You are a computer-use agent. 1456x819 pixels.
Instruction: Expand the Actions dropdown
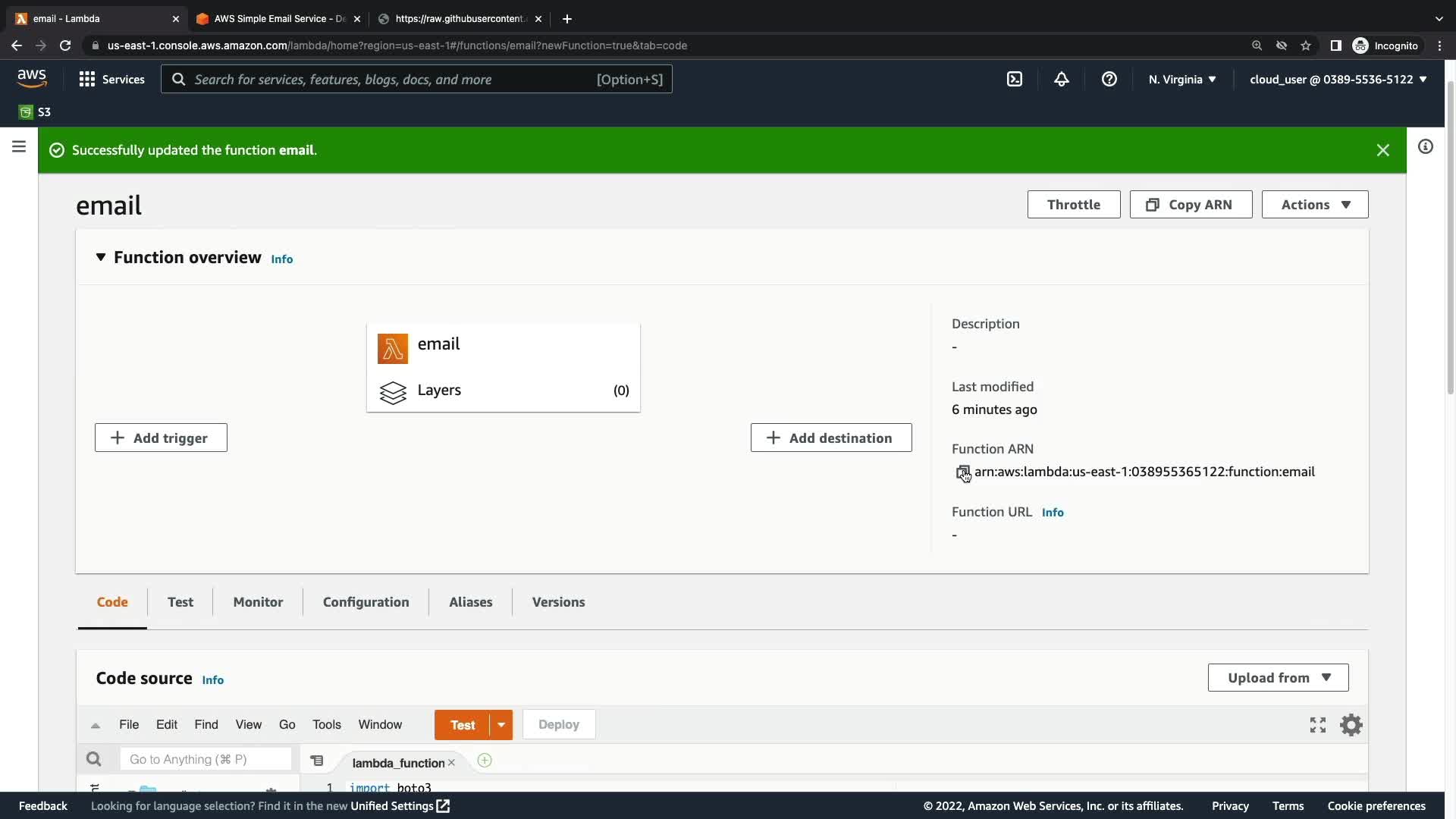(1315, 205)
